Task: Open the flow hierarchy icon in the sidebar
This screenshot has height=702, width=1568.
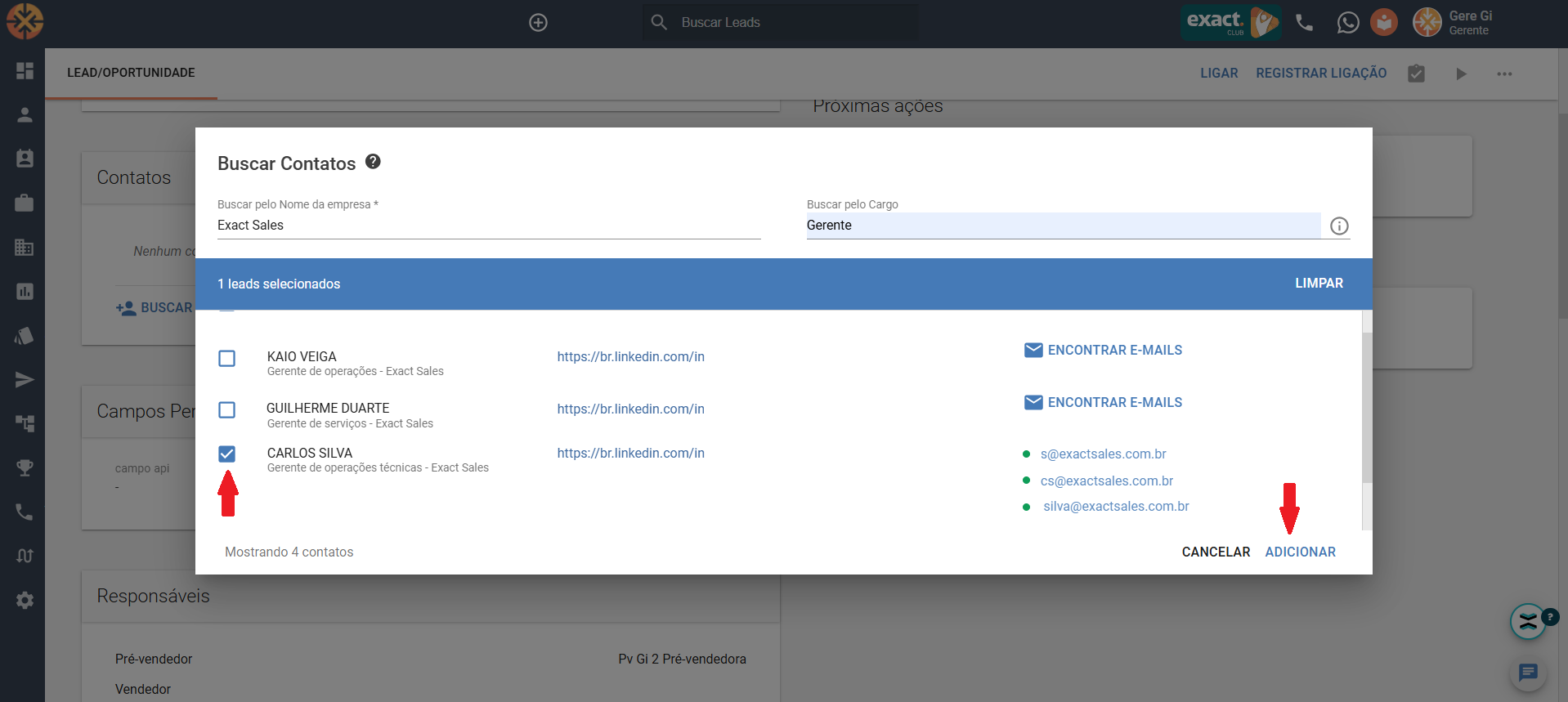Action: 25,423
